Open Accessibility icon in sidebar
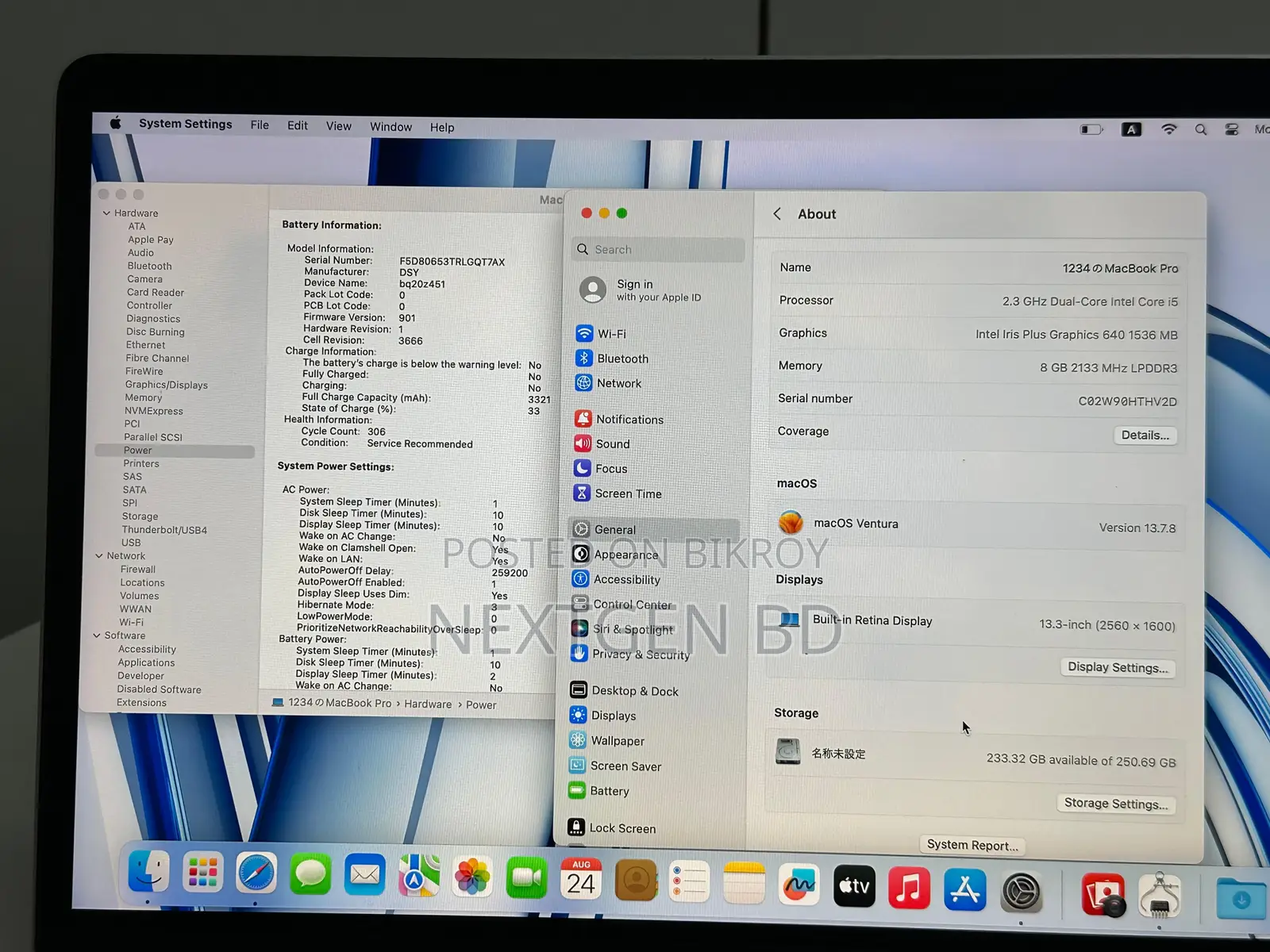Viewport: 1270px width, 952px height. (x=581, y=578)
